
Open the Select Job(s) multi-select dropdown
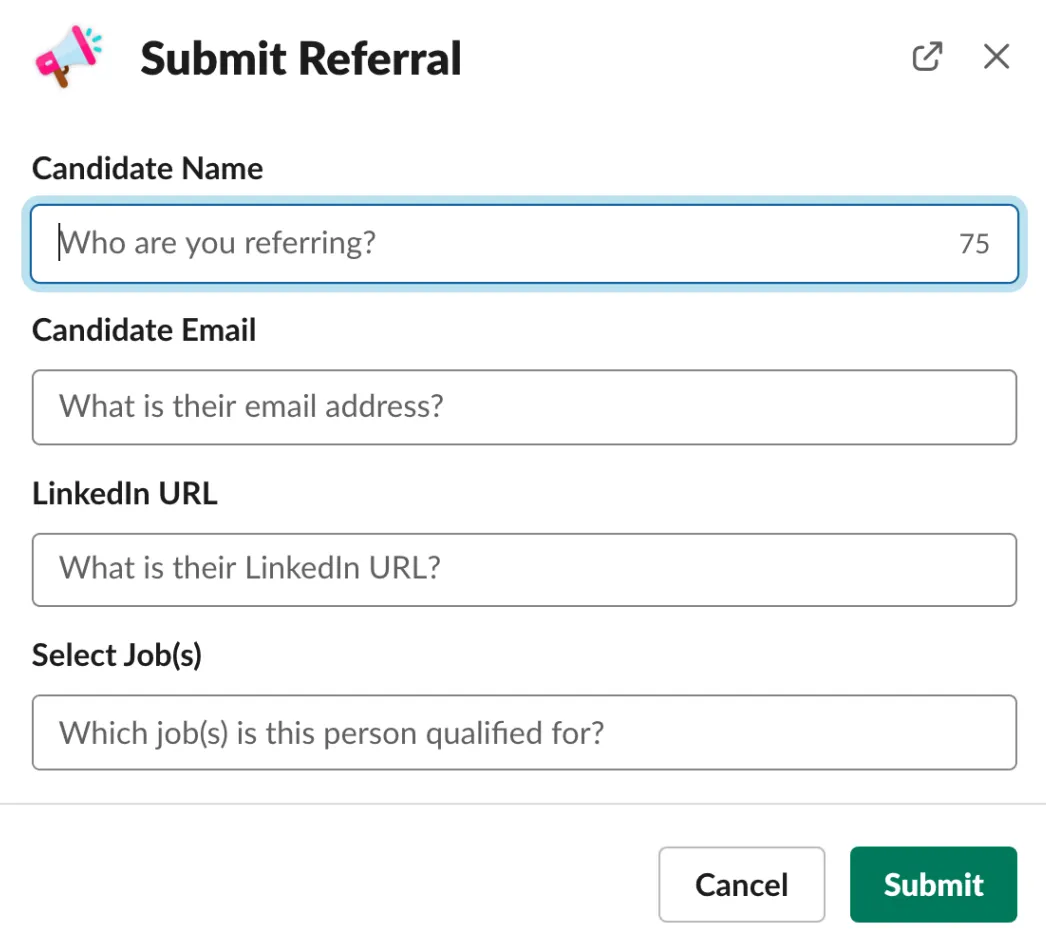[x=524, y=733]
